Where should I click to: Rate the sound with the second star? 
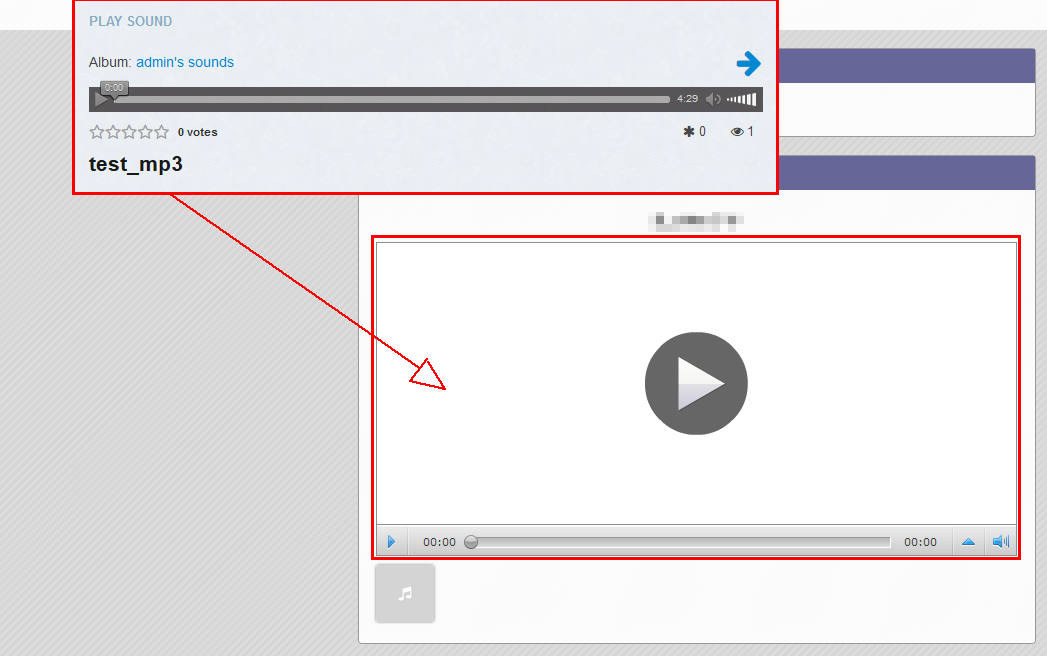[113, 132]
